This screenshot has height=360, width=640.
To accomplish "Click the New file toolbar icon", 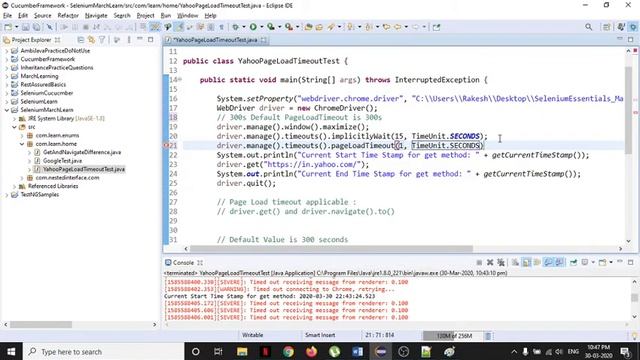I will coord(8,27).
